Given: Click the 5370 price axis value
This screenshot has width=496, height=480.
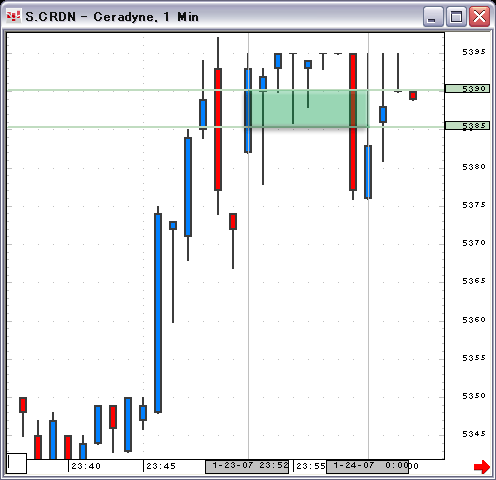Looking at the screenshot, I should tap(474, 243).
